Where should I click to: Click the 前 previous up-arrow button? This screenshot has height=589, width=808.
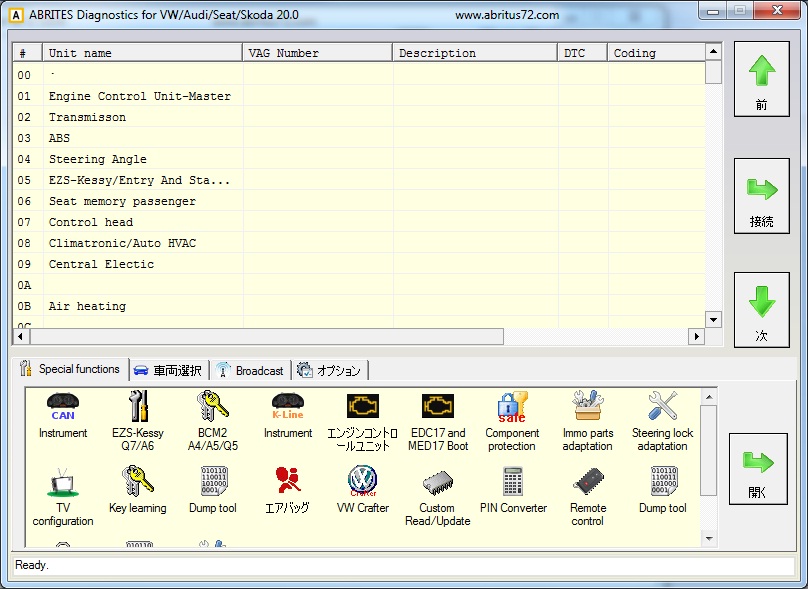pyautogui.click(x=762, y=79)
